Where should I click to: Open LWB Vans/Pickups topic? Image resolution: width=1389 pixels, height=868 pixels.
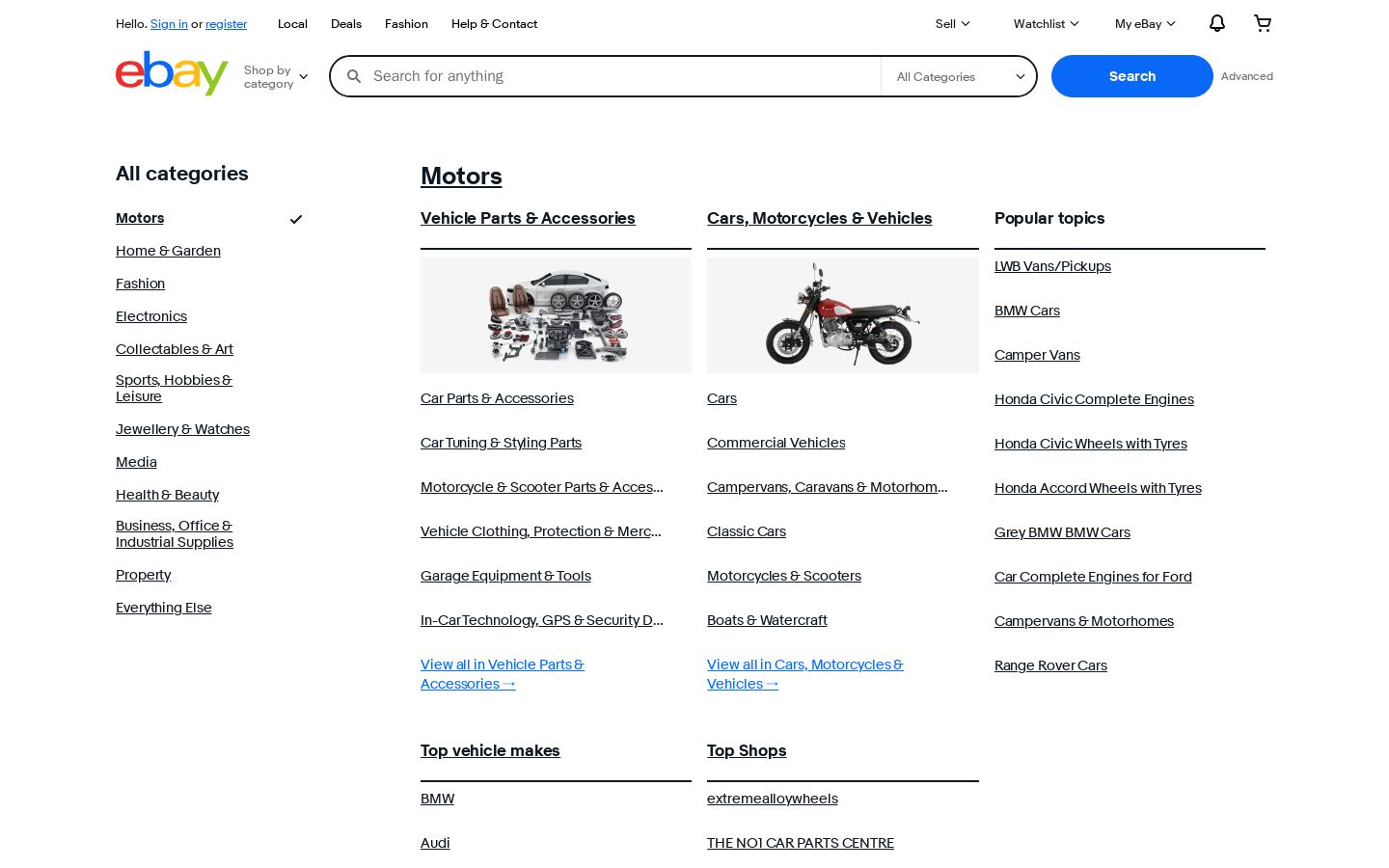[x=1052, y=266]
